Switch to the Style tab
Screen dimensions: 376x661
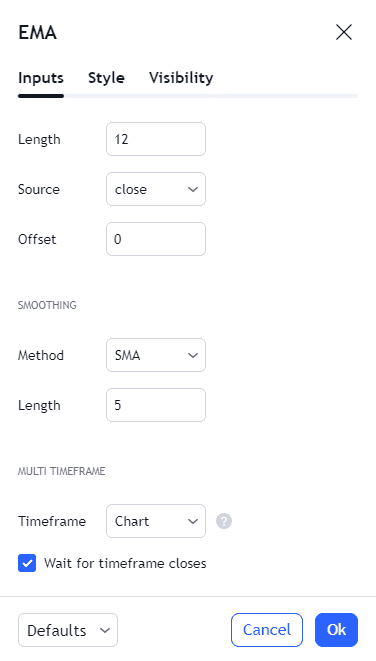[106, 78]
